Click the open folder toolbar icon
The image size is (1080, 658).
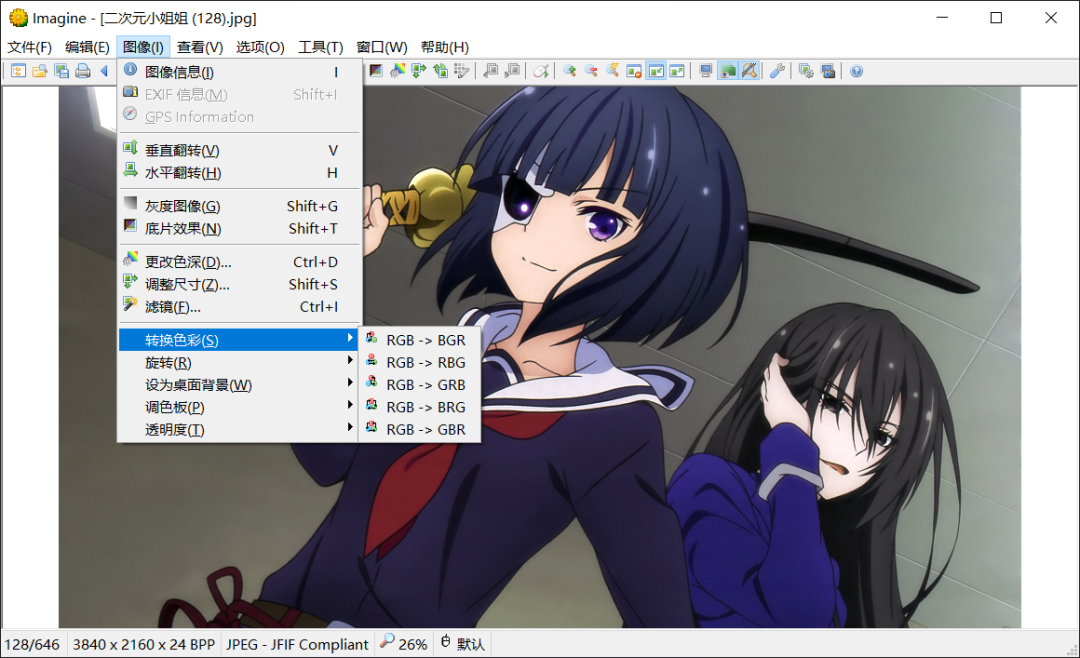40,71
